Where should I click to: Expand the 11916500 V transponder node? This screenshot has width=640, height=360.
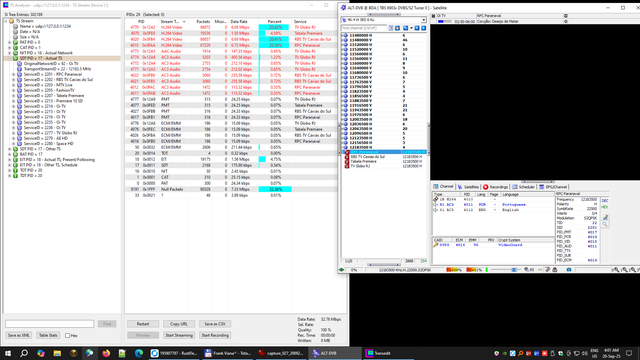[x=342, y=105]
